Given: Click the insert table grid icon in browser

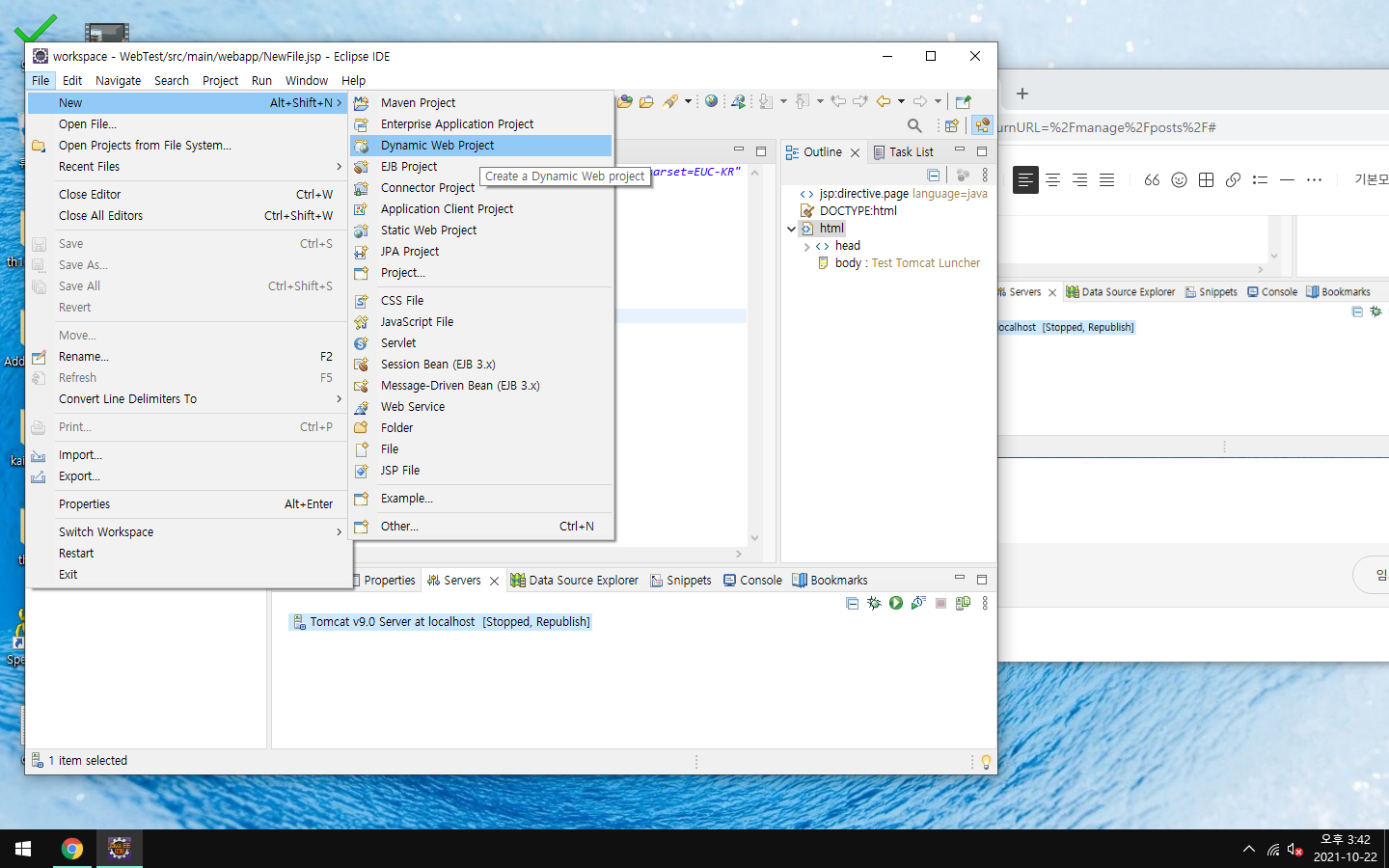Looking at the screenshot, I should [x=1206, y=180].
